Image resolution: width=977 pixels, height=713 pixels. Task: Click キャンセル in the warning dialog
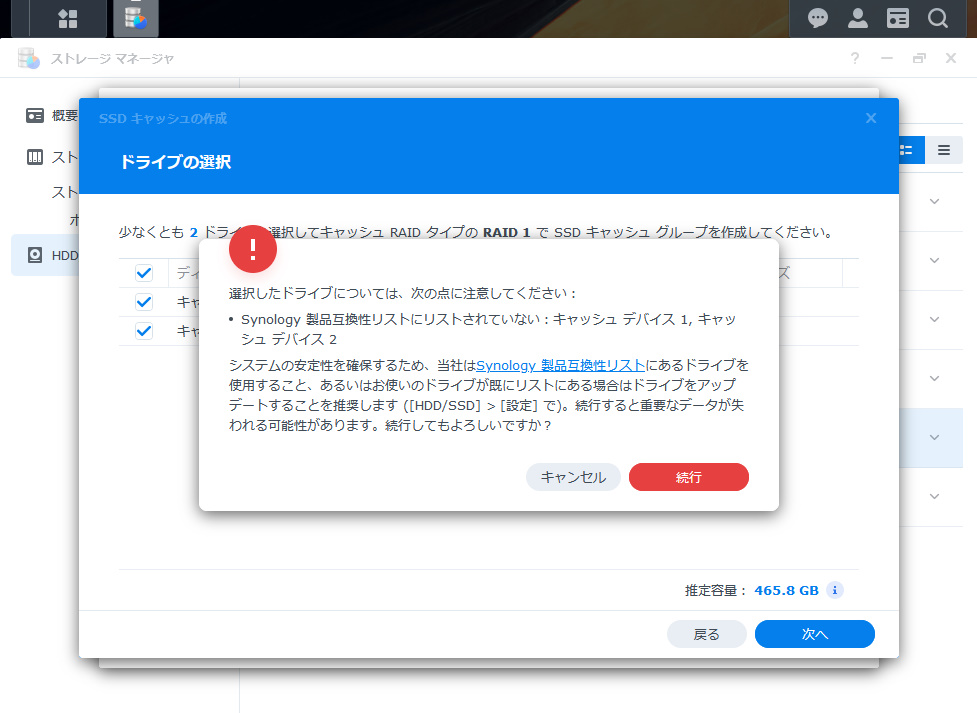click(573, 477)
